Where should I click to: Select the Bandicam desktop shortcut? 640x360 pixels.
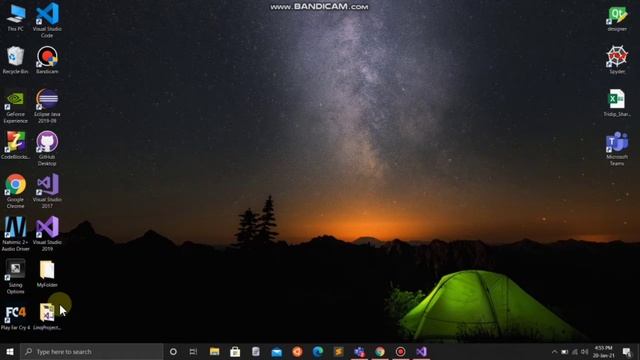(47, 60)
